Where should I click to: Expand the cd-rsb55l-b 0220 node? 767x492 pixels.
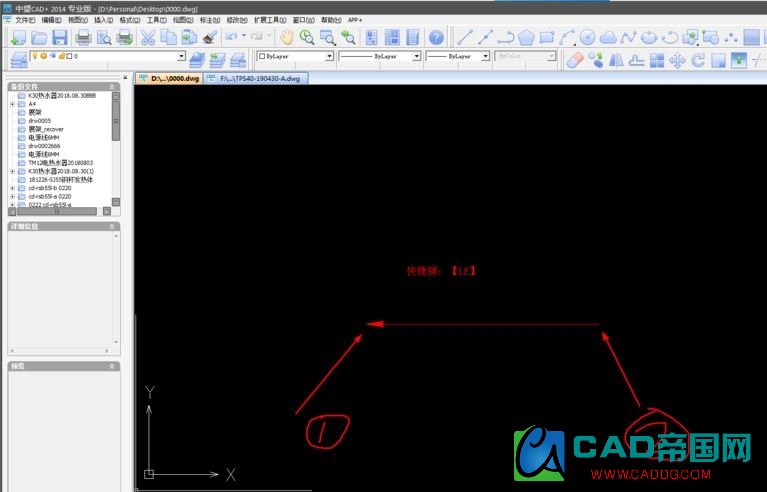(12, 188)
